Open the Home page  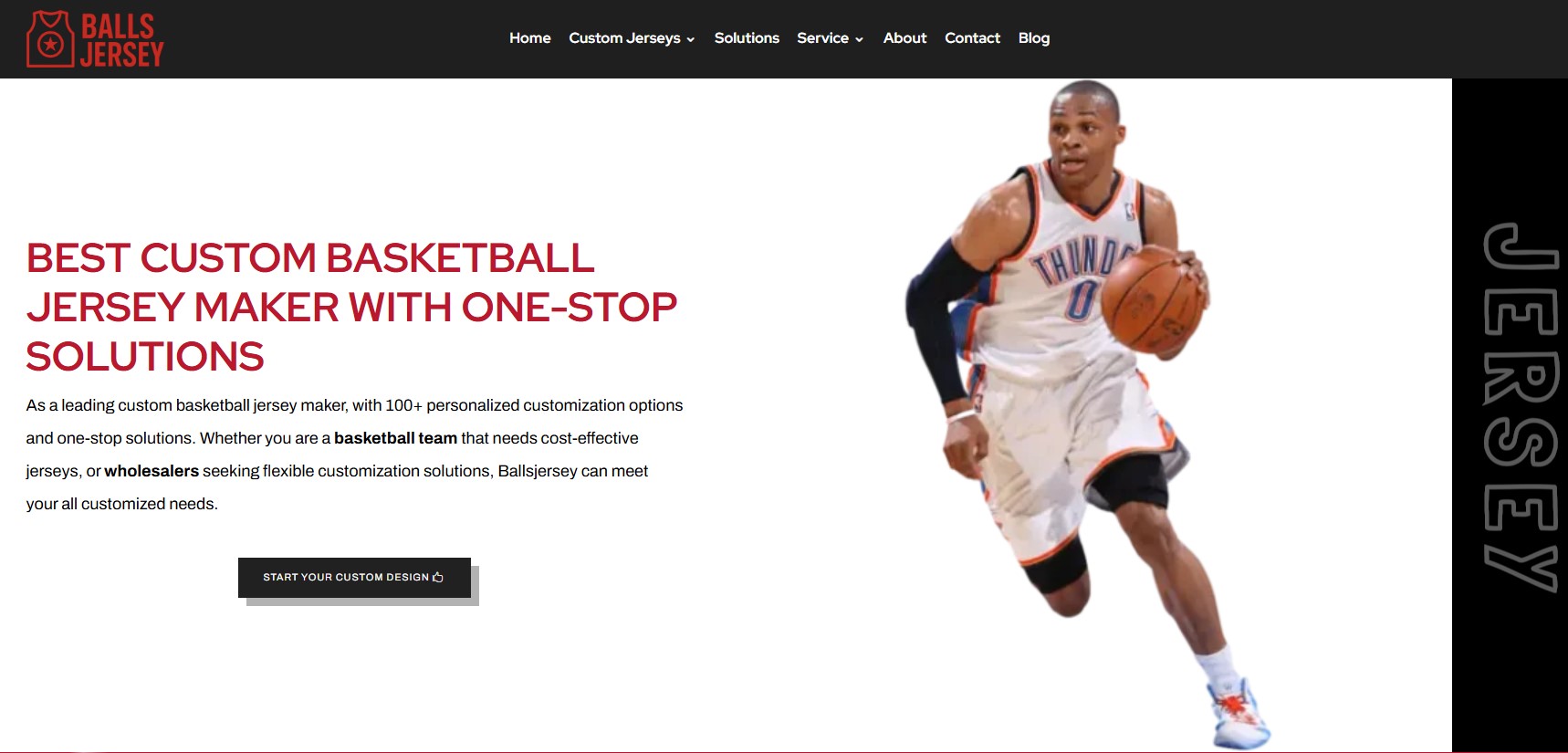529,38
